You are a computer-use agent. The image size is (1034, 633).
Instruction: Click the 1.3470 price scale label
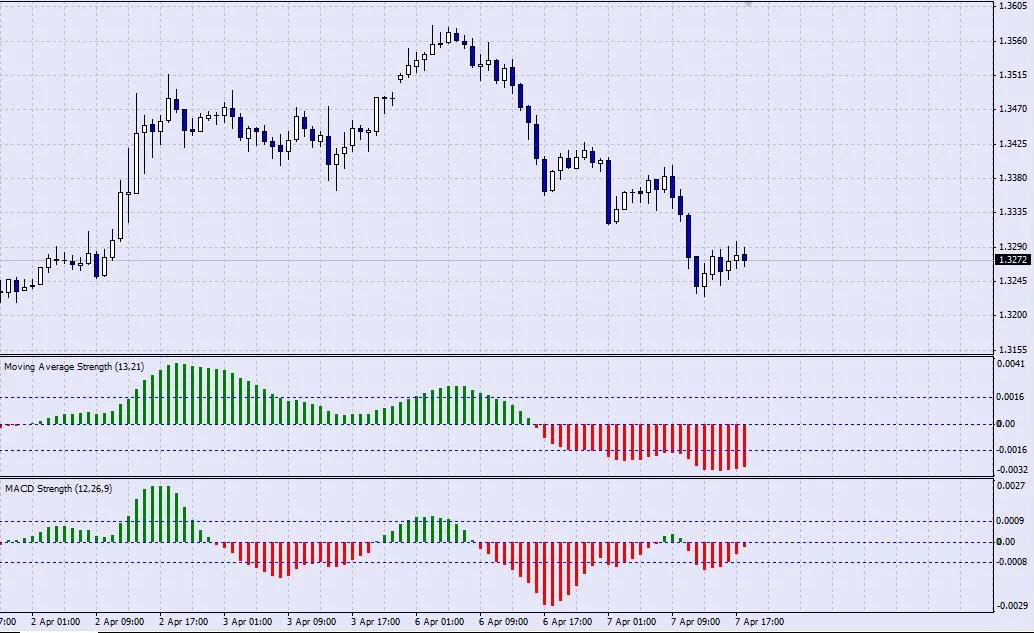(x=1012, y=109)
